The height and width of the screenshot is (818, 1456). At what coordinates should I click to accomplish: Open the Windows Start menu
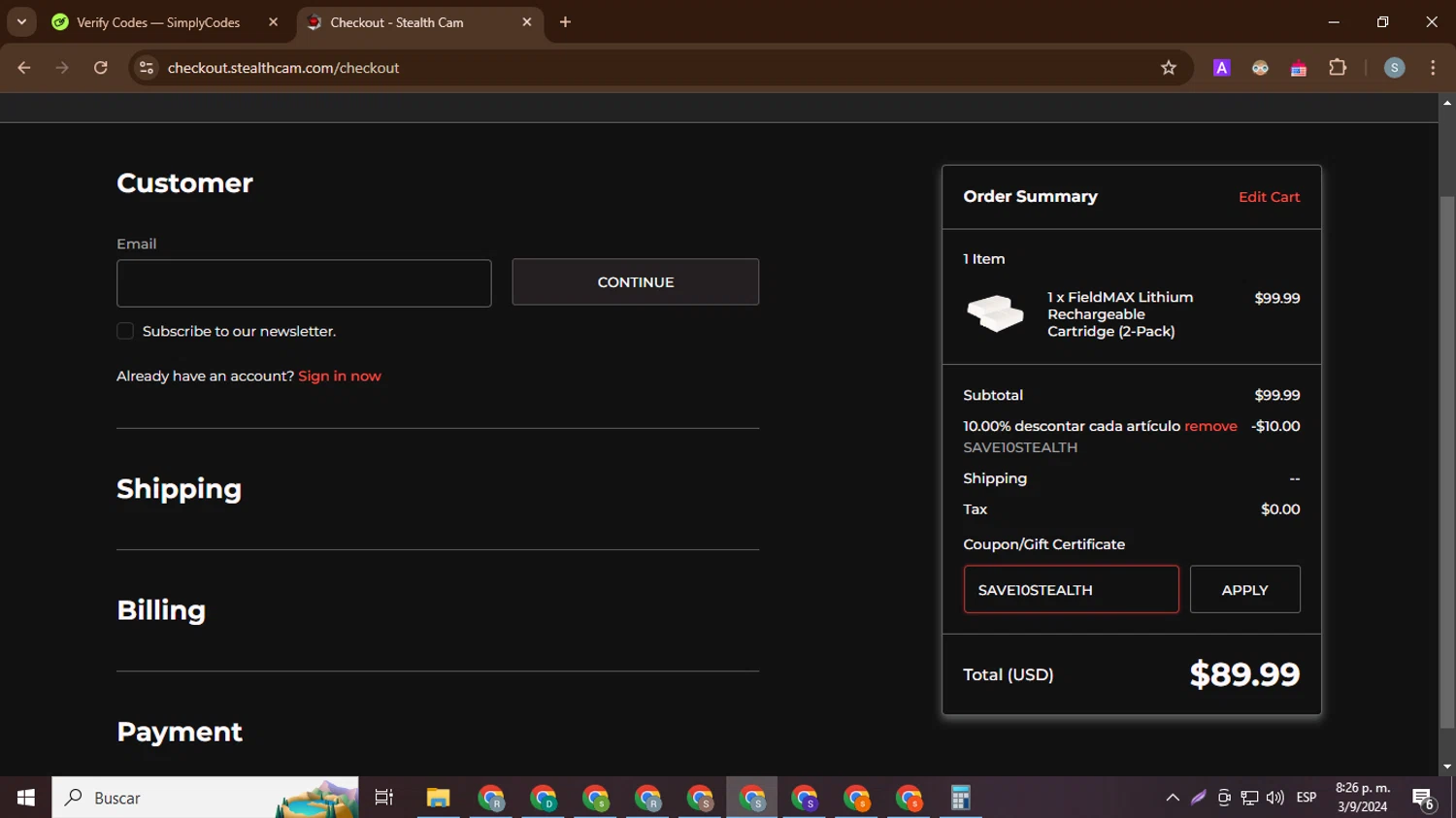26,798
